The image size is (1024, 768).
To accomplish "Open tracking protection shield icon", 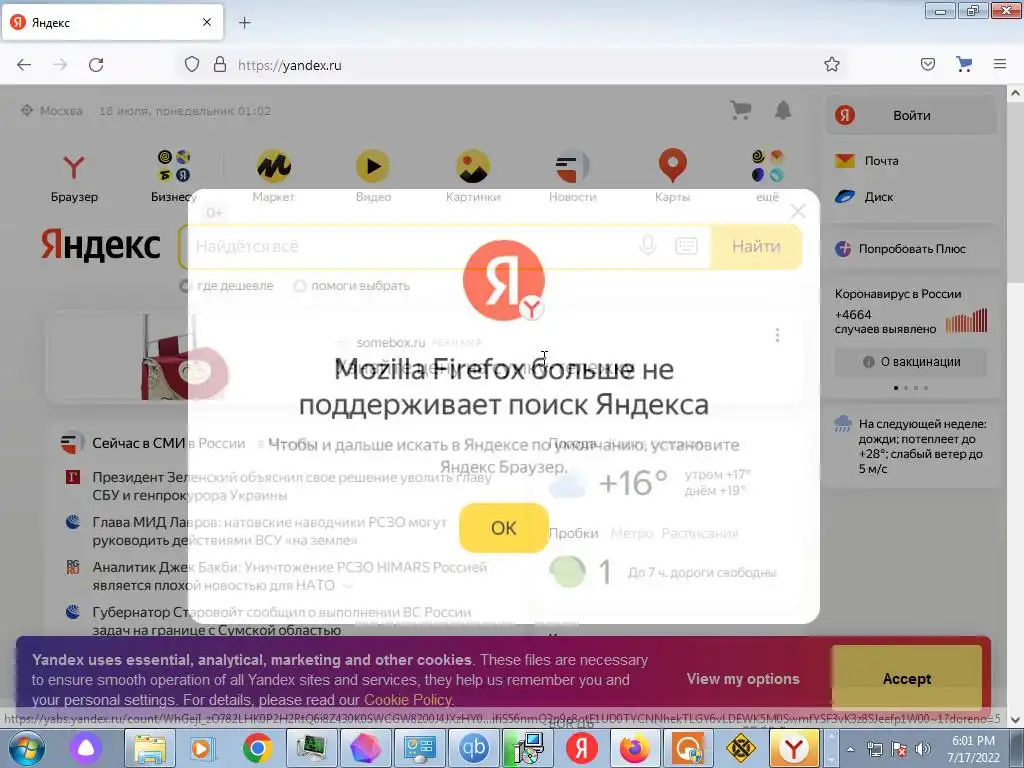I will tap(191, 65).
